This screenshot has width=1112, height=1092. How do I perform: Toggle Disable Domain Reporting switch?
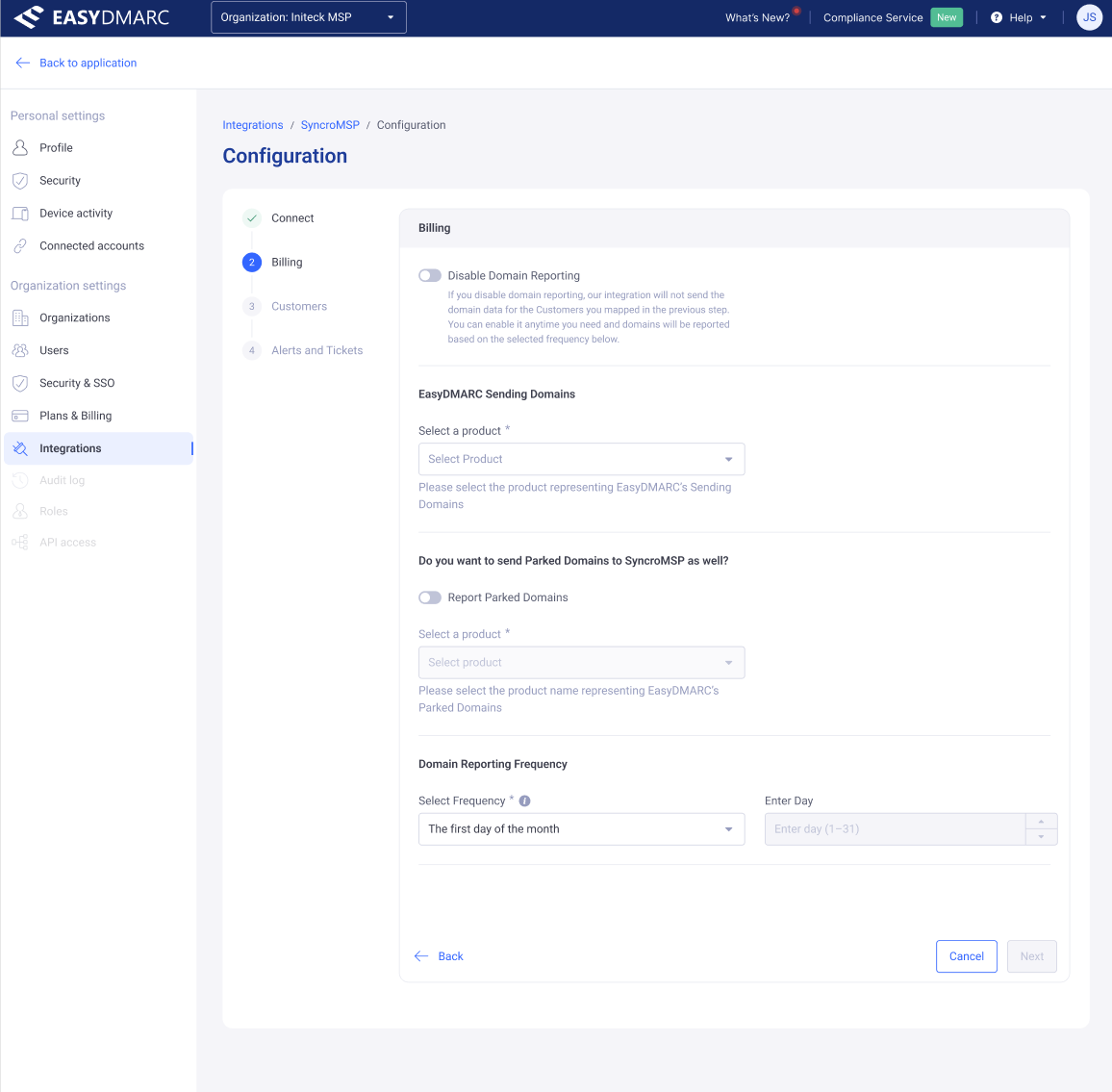430,275
